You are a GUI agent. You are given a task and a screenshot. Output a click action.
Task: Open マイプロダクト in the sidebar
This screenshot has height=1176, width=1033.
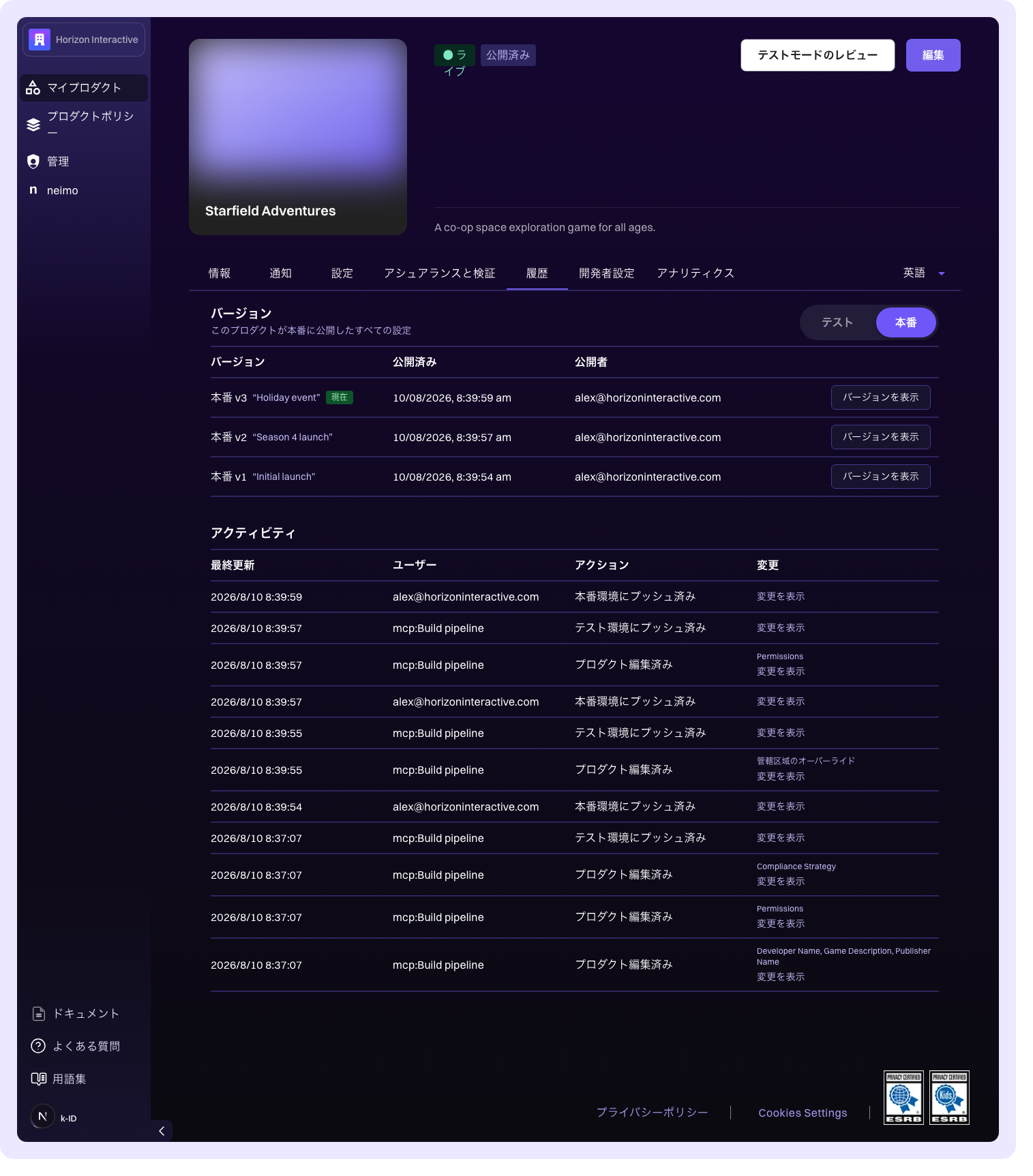[x=84, y=88]
